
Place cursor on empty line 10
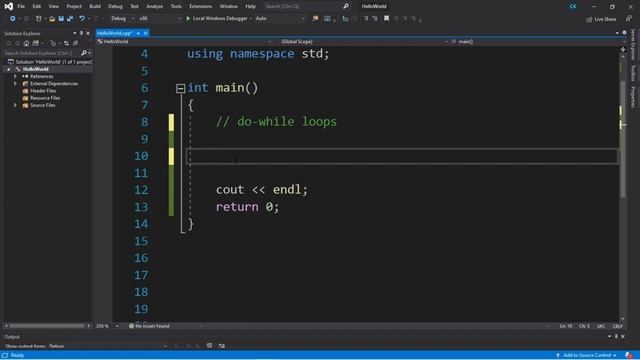(x=402, y=156)
